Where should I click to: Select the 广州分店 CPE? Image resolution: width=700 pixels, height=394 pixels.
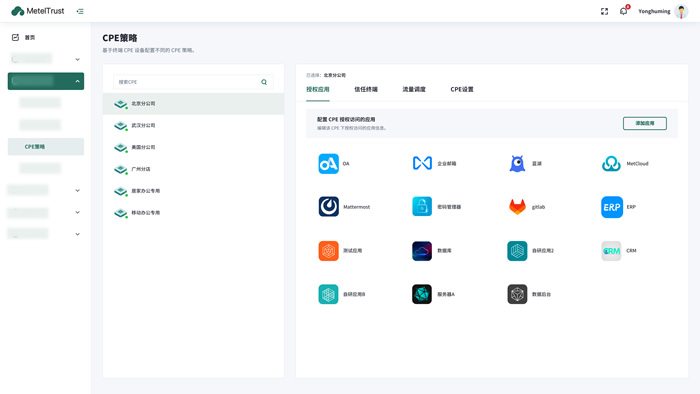pos(193,169)
